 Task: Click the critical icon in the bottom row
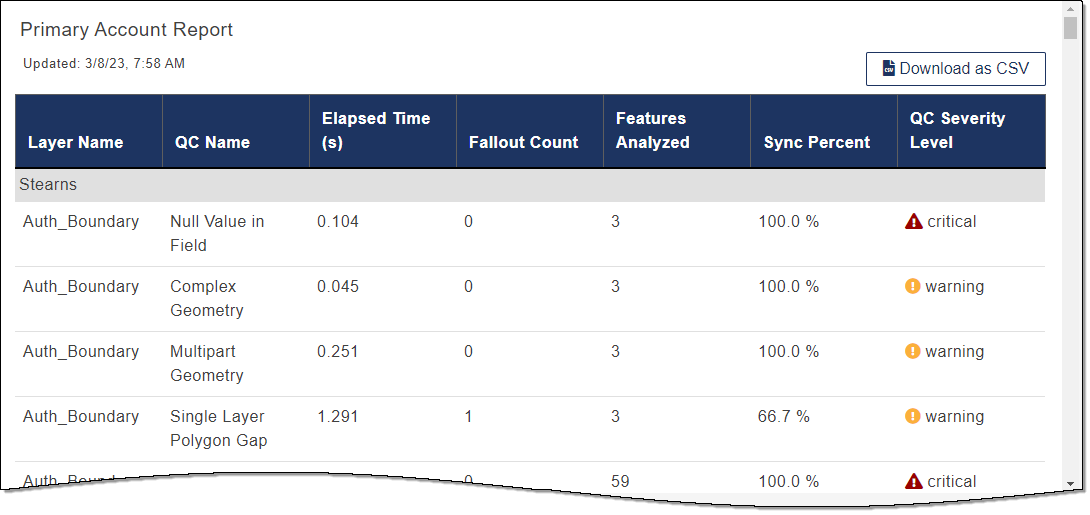point(913,482)
